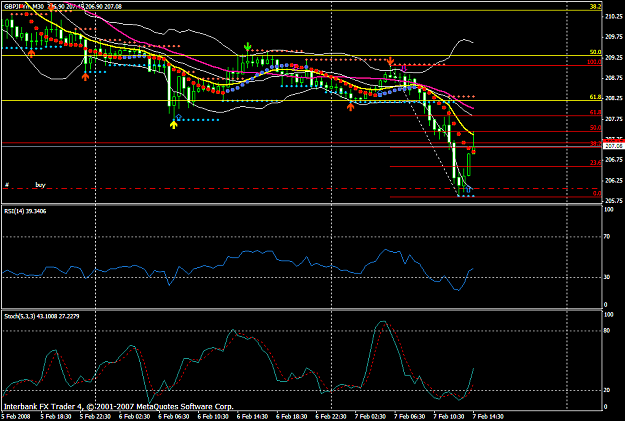Select the 'buy' order label
625x421 pixels.
click(x=40, y=185)
